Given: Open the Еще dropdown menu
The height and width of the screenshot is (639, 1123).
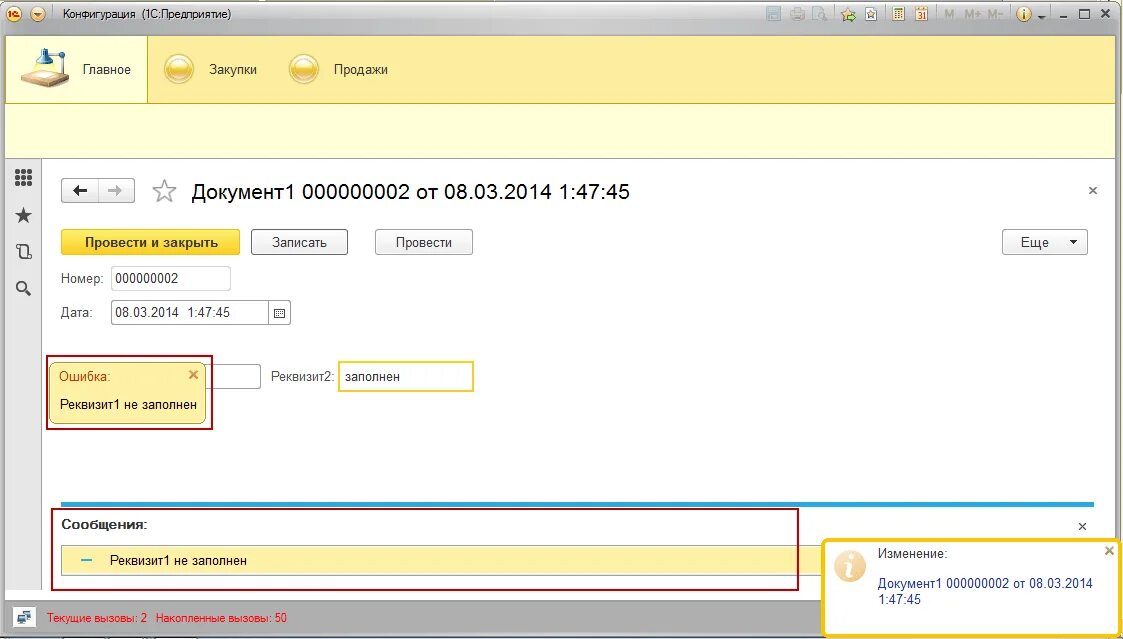Looking at the screenshot, I should click(1045, 242).
